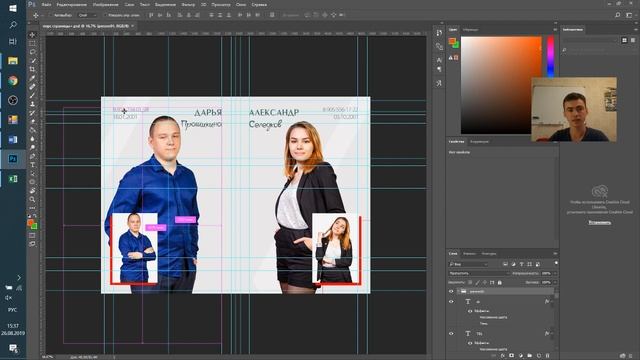Screen dimensions: 640x360
Task: Click the hue slider in Color panel
Action: [551, 56]
